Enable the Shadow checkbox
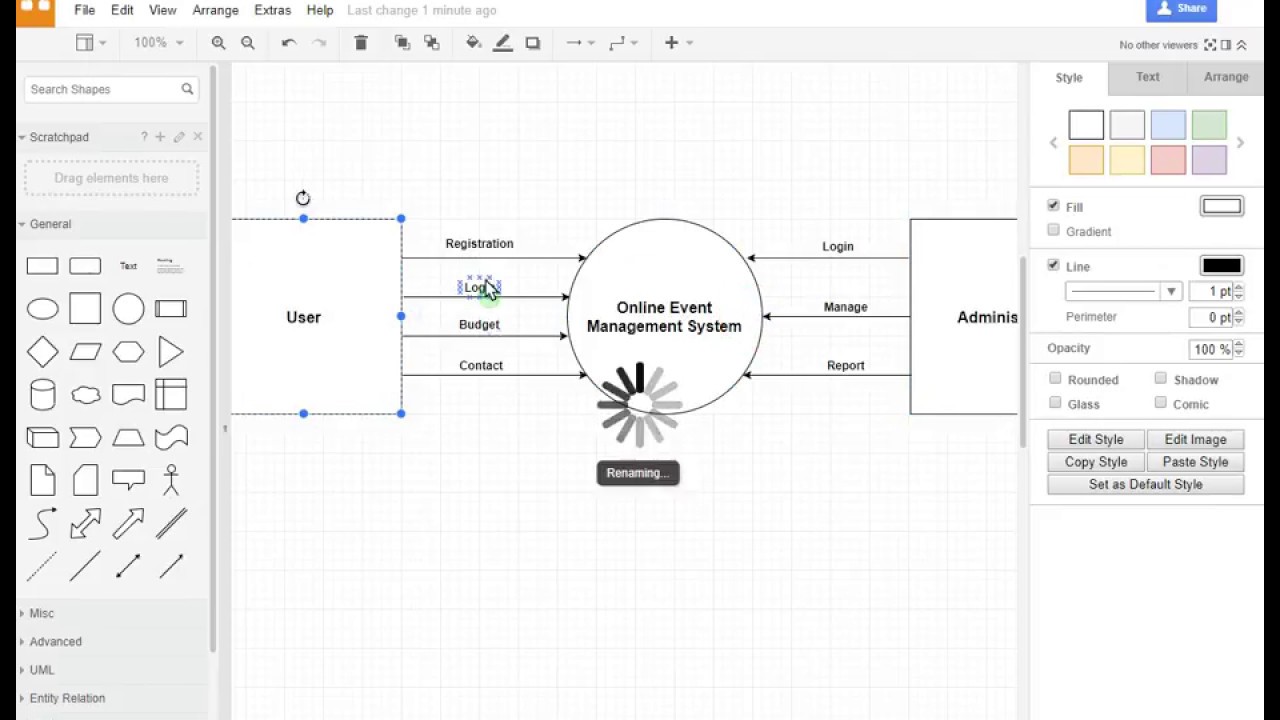This screenshot has width=1280, height=720. (1160, 378)
